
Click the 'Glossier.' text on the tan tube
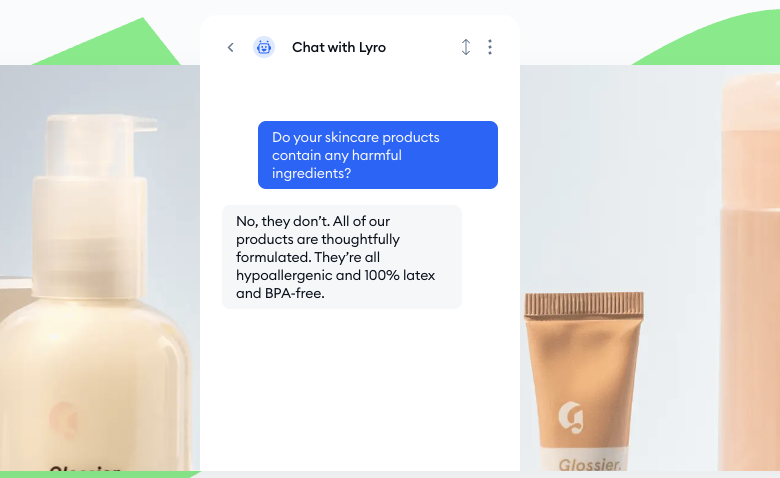pyautogui.click(x=589, y=465)
